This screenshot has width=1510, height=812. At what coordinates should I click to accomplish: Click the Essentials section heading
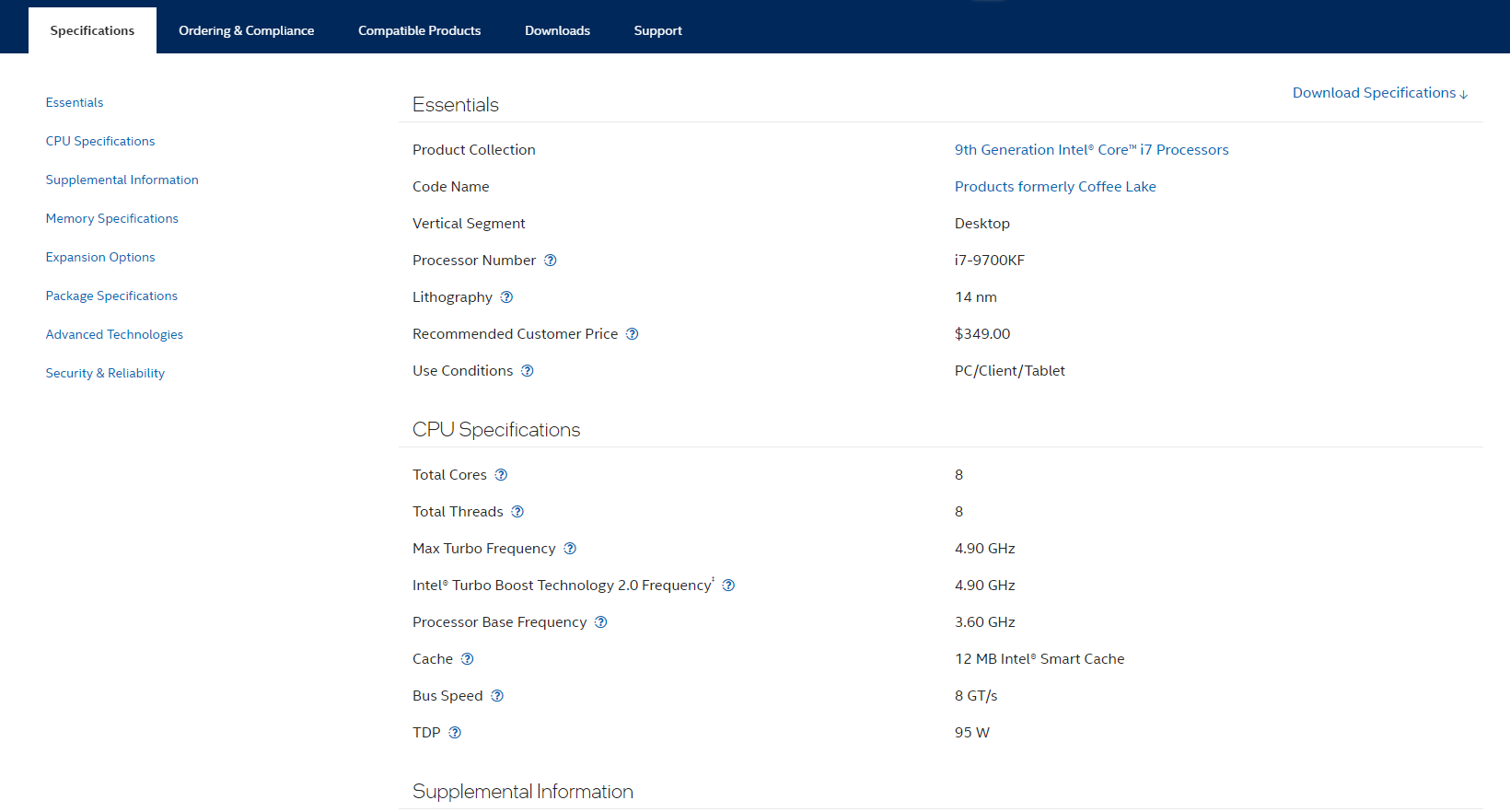[456, 105]
